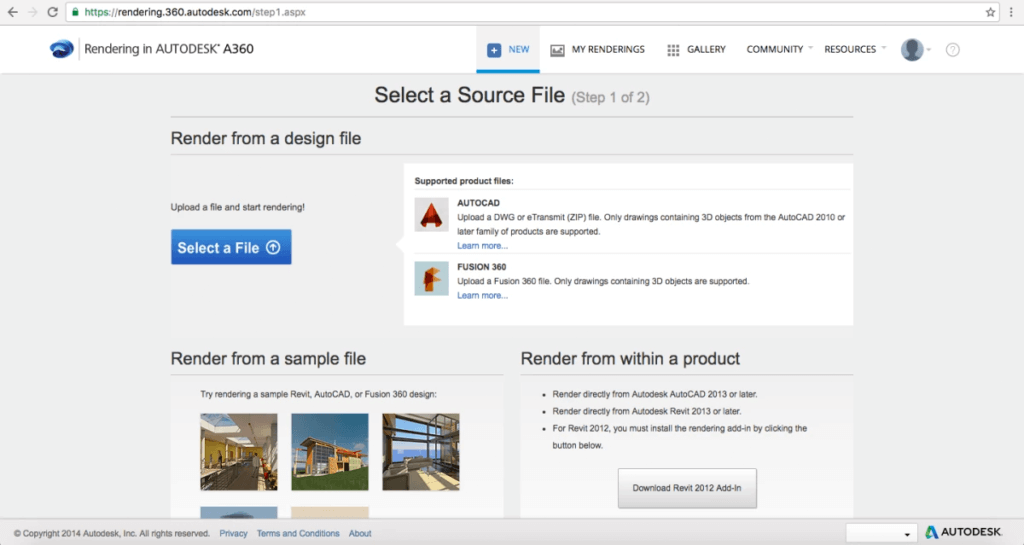Open the help question mark icon
1024x545 pixels.
(952, 50)
